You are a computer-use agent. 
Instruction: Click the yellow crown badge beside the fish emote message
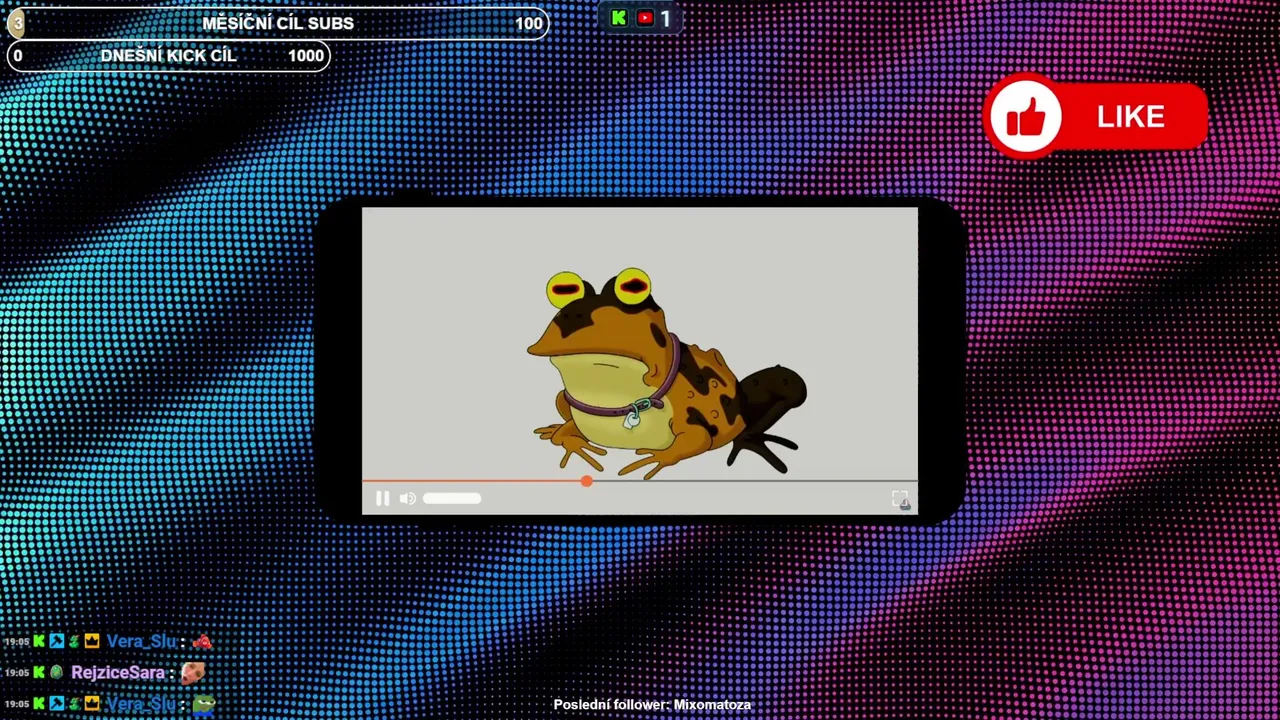91,642
